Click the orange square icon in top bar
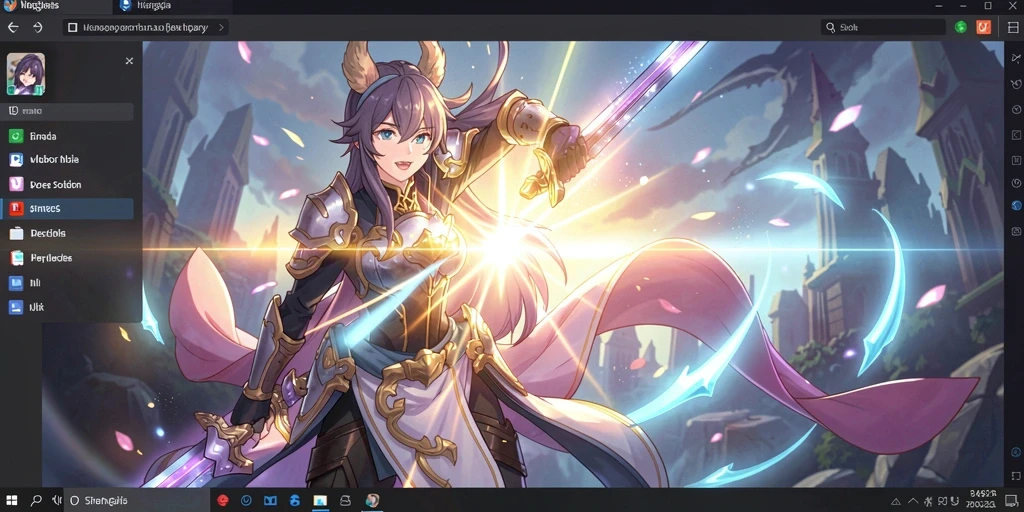The height and width of the screenshot is (512, 1024). [x=984, y=27]
